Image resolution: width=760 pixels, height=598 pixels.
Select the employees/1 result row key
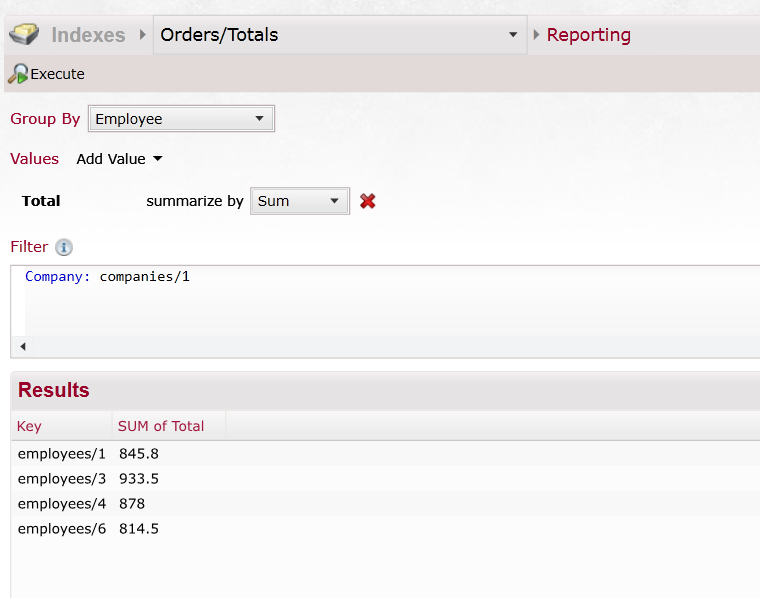tap(62, 454)
